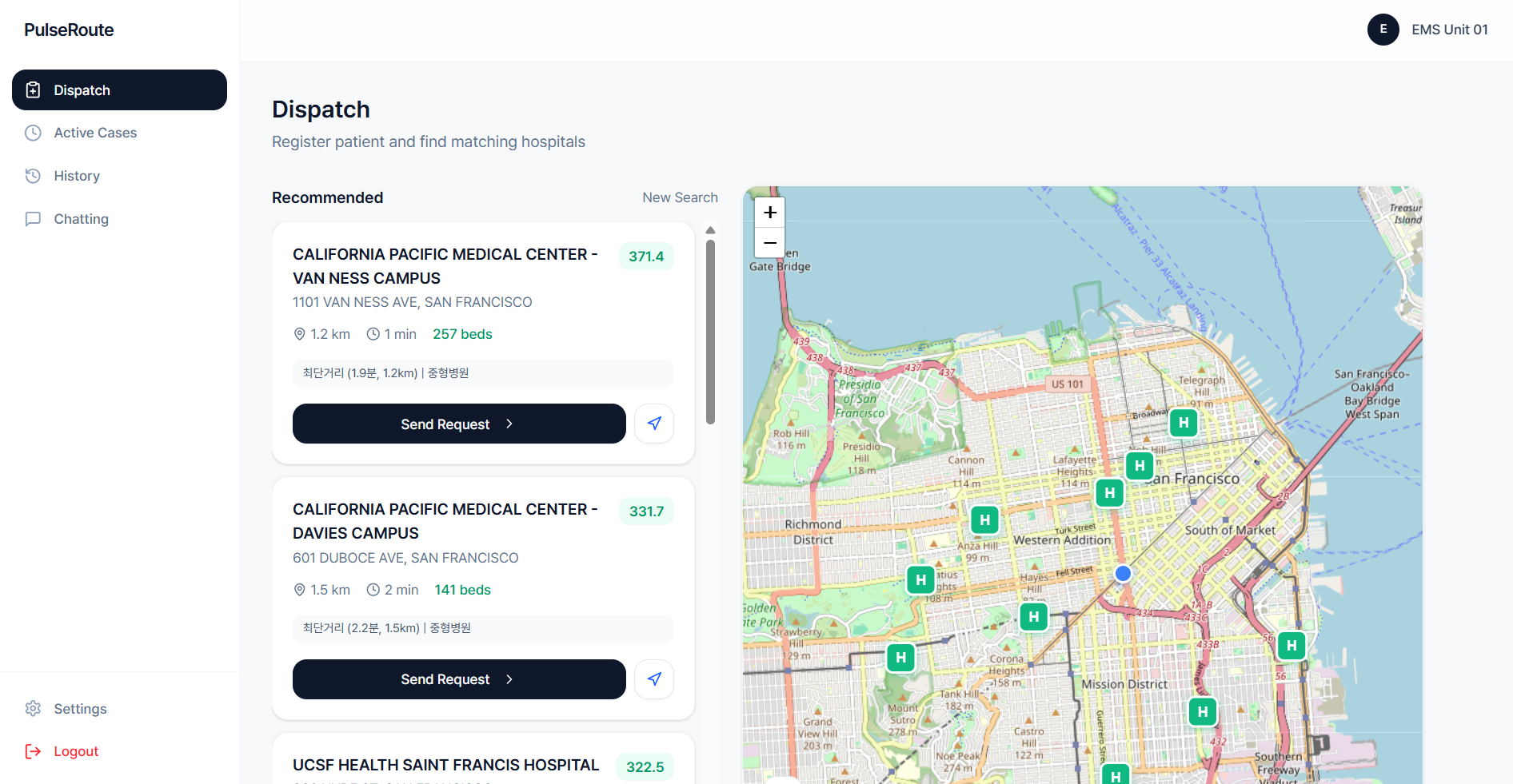The width and height of the screenshot is (1513, 784).
Task: Select hospital marker east of Mission District
Action: click(1203, 712)
